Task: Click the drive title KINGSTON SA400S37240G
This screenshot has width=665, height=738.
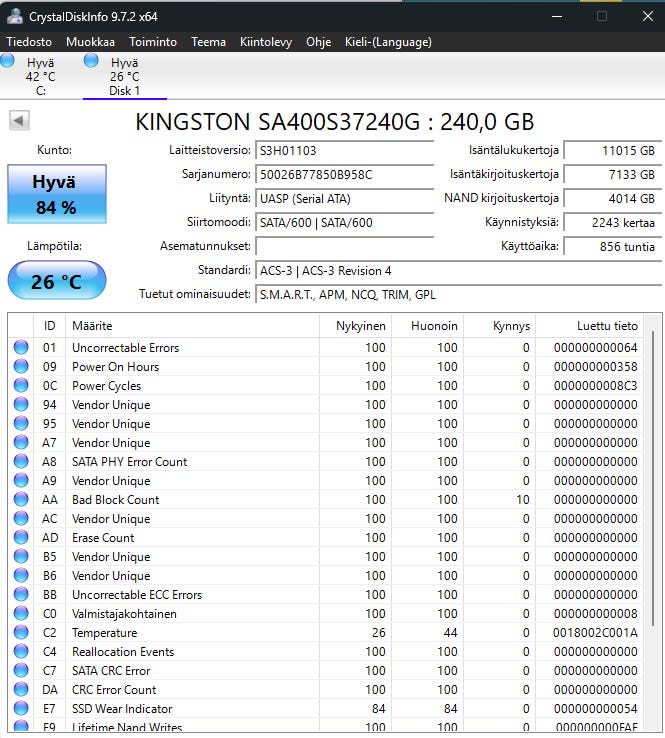Action: [335, 122]
